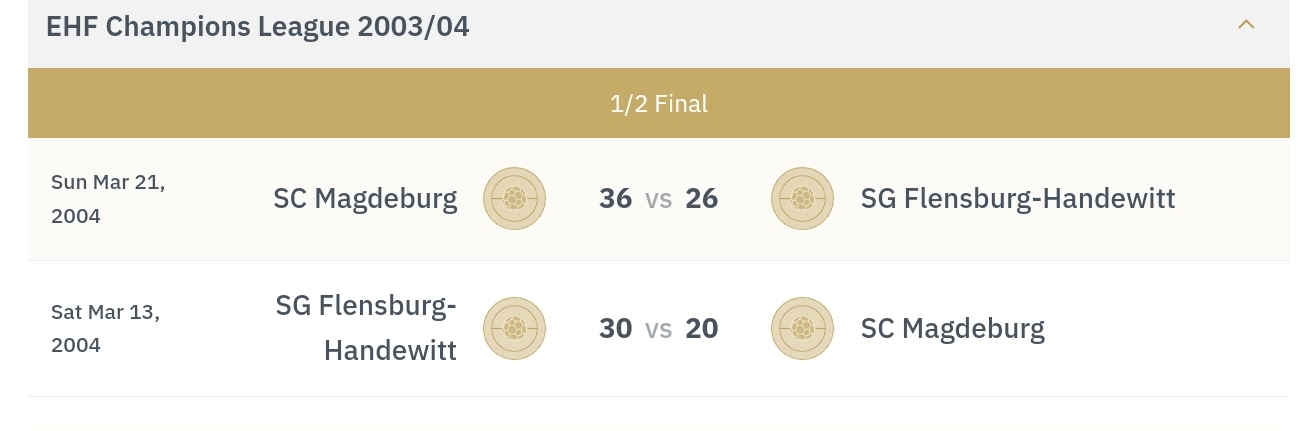Collapse the EHF Champions League 2003/04 section

click(1245, 25)
